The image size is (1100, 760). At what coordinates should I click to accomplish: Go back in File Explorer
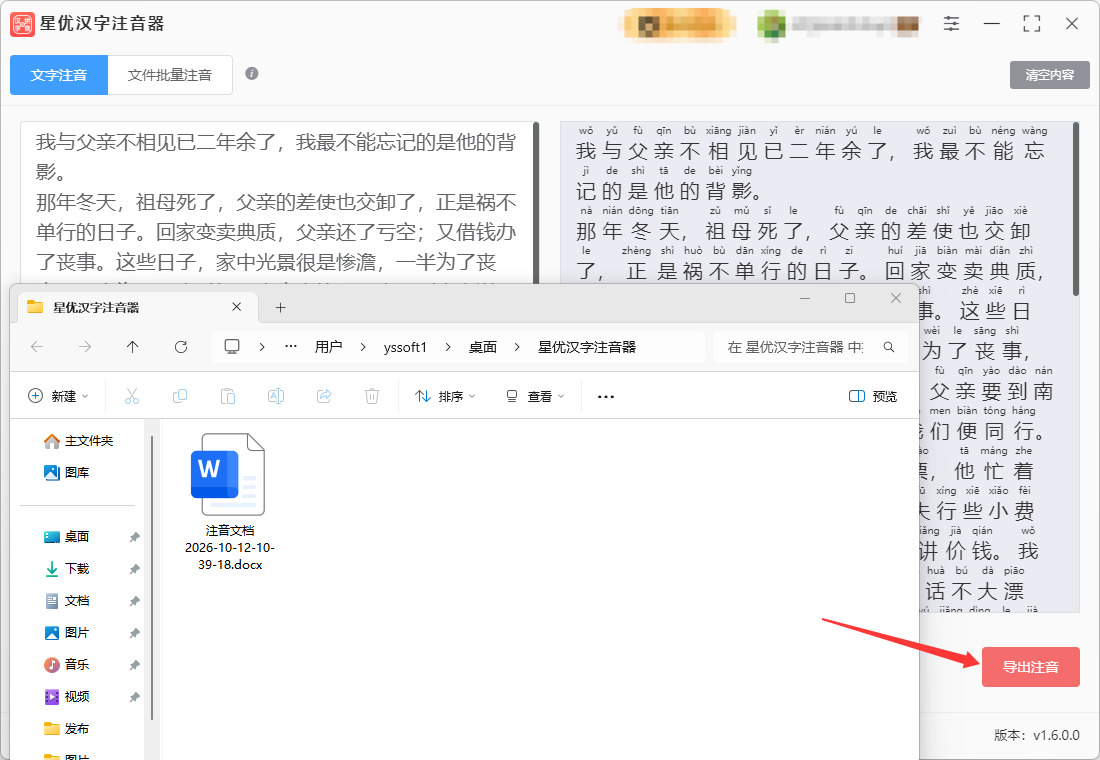(x=37, y=347)
